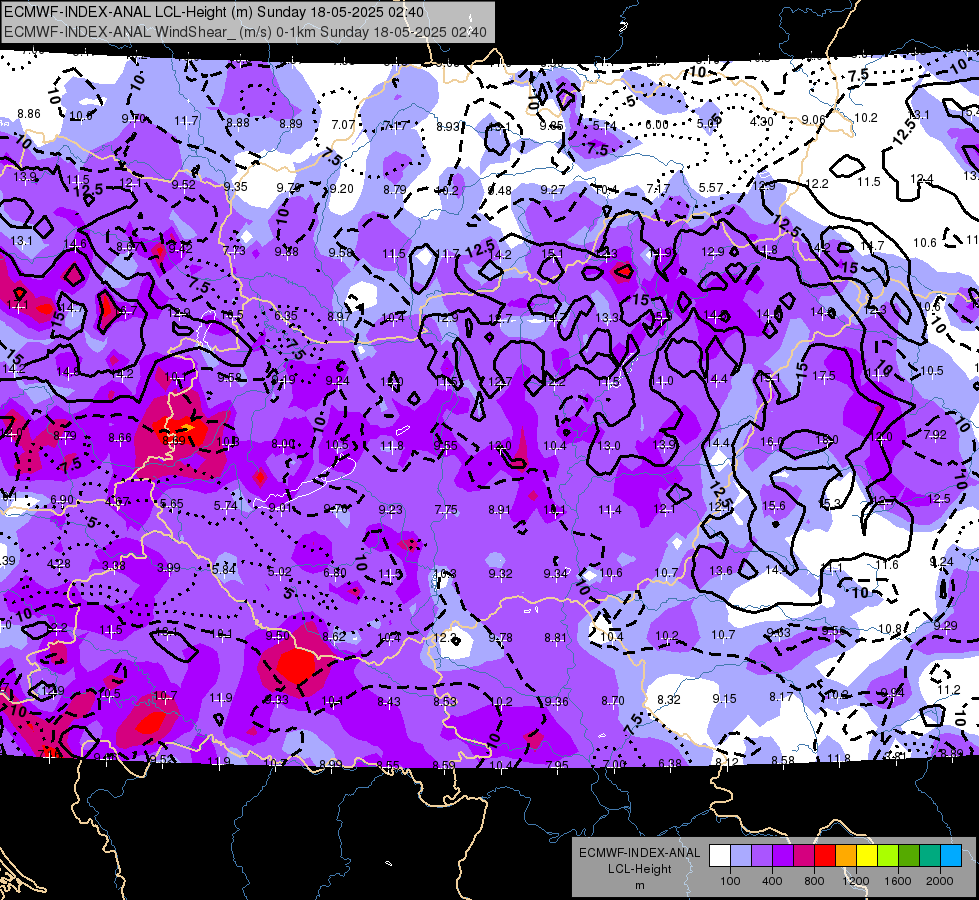Viewport: 979px width, 900px height.
Task: Click the yellow swatch in the legend
Action: click(867, 856)
